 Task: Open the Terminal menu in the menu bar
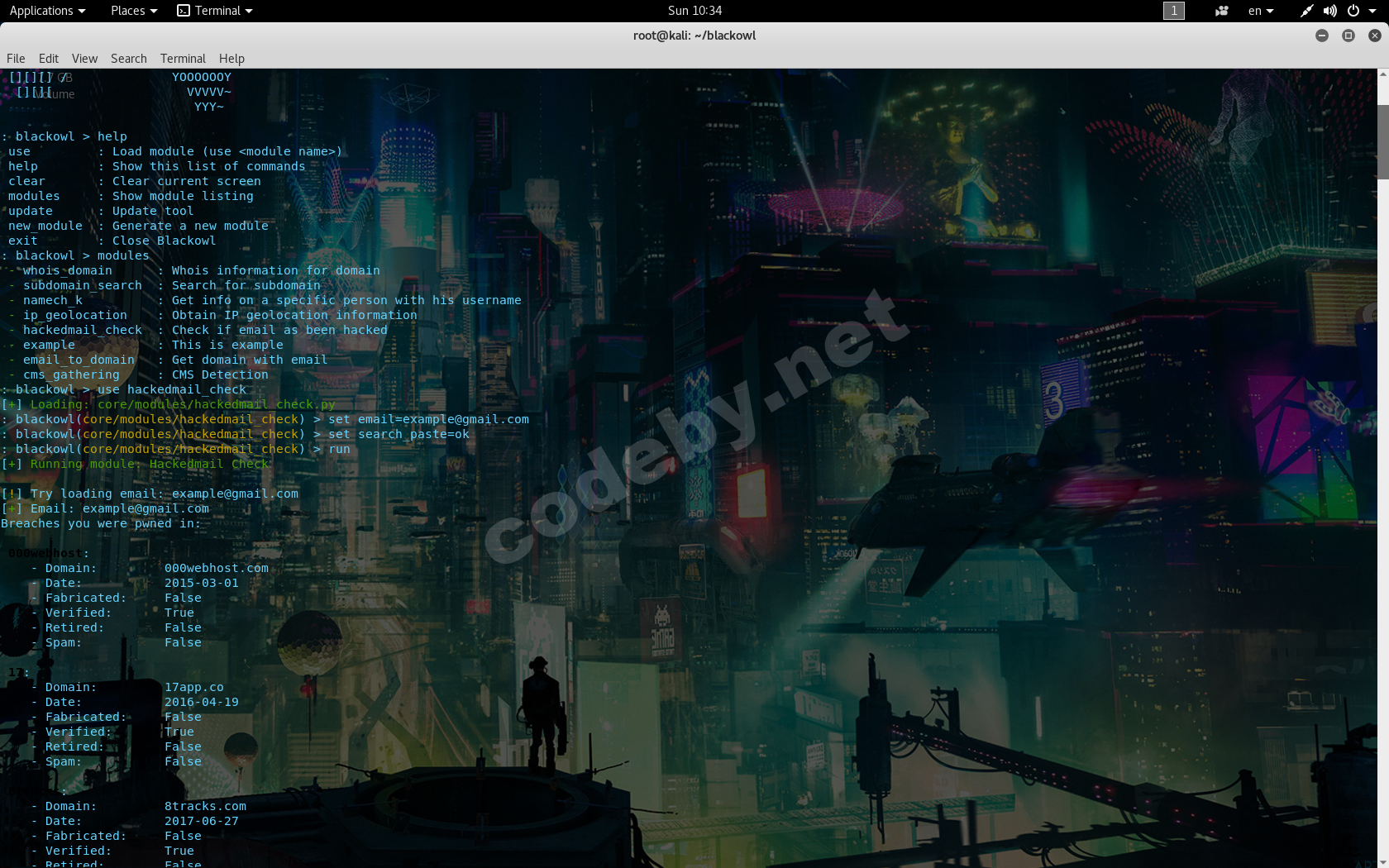(x=183, y=59)
